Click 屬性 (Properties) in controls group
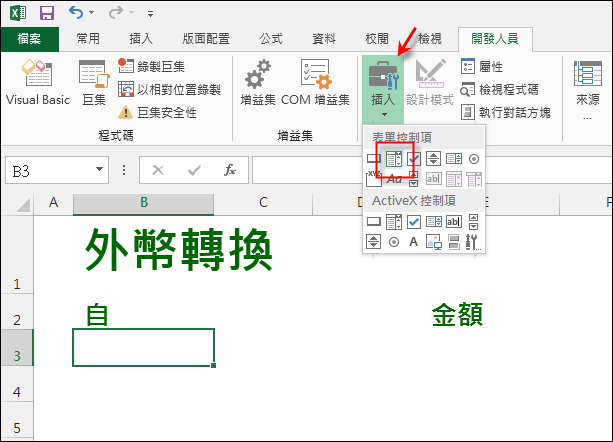613x442 pixels. [482, 66]
